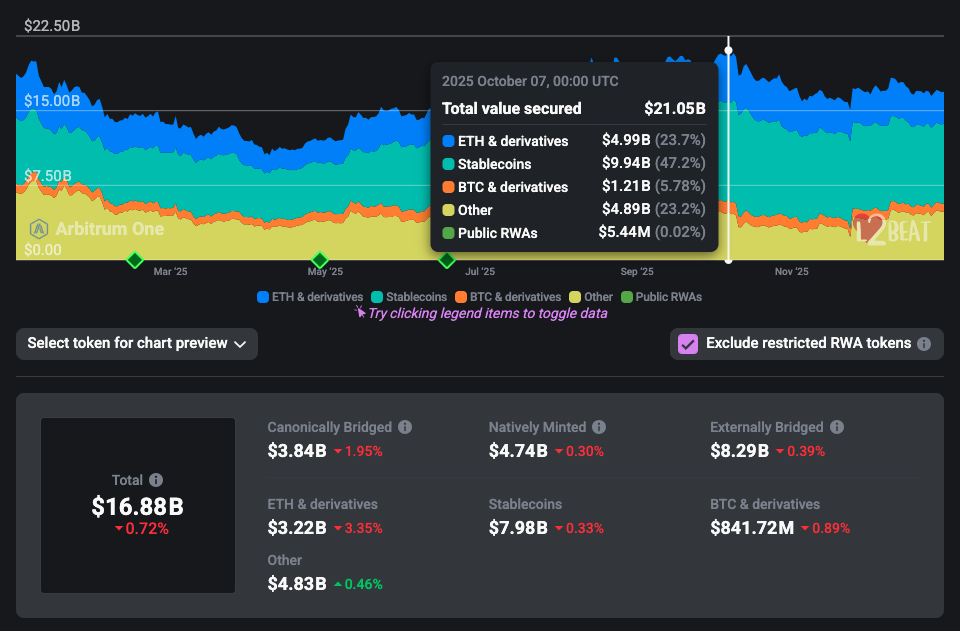Click the Total $16.88B summary box
The image size is (960, 631).
138,506
